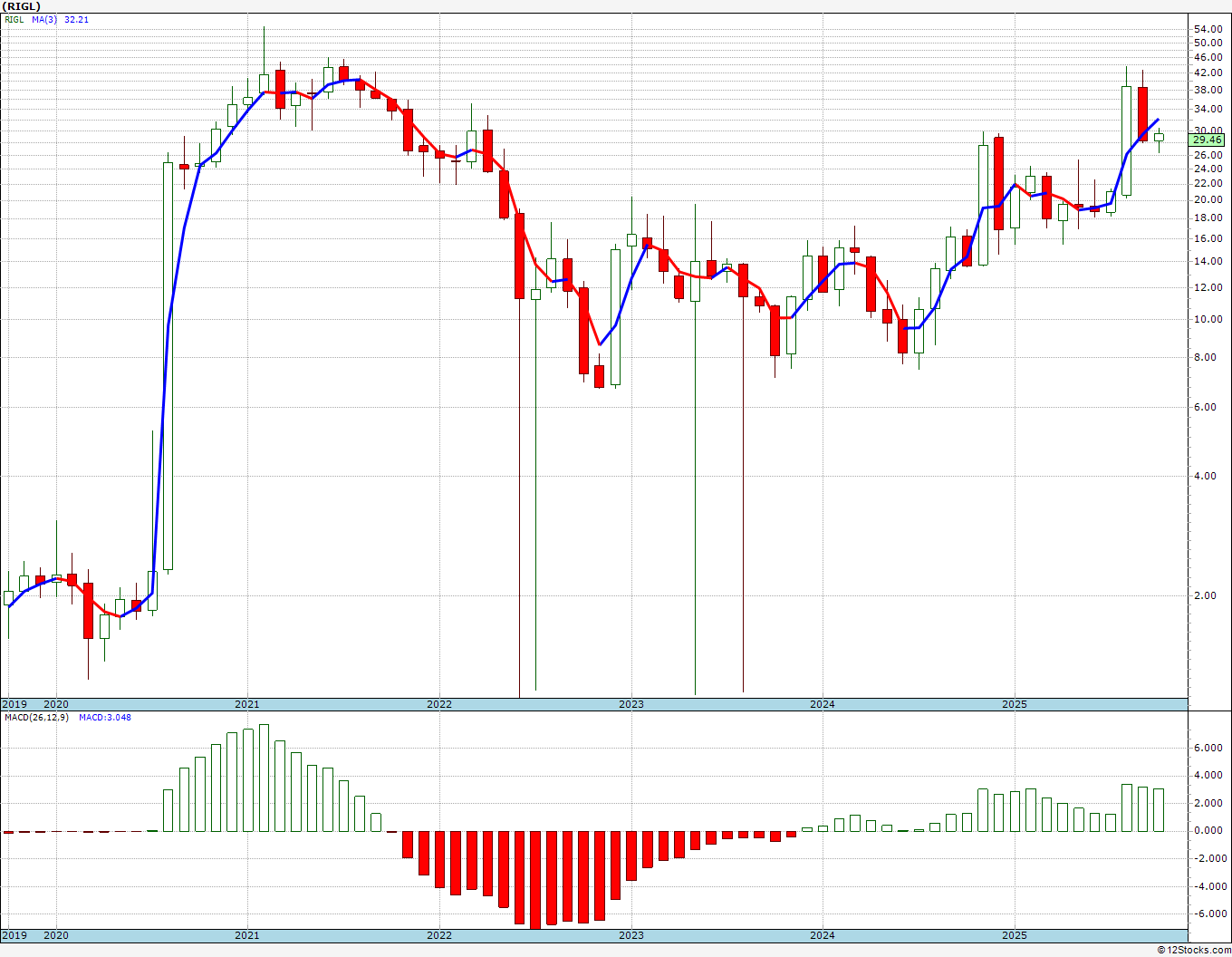Select the 14.00 price axis label

1208,261
